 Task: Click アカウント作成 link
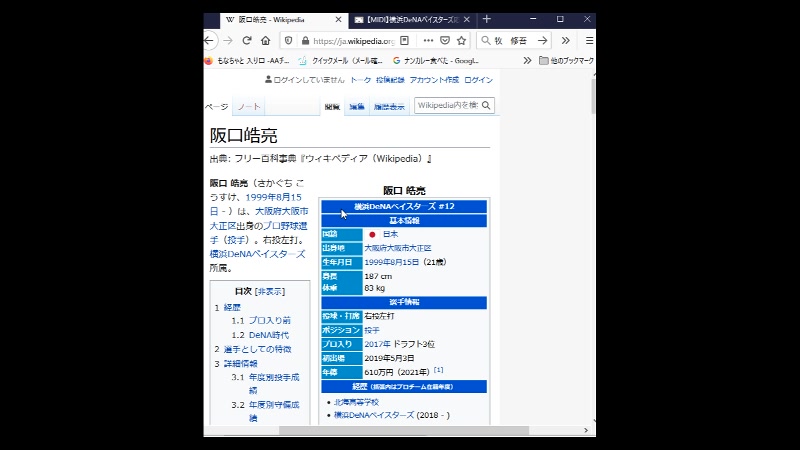(x=434, y=80)
